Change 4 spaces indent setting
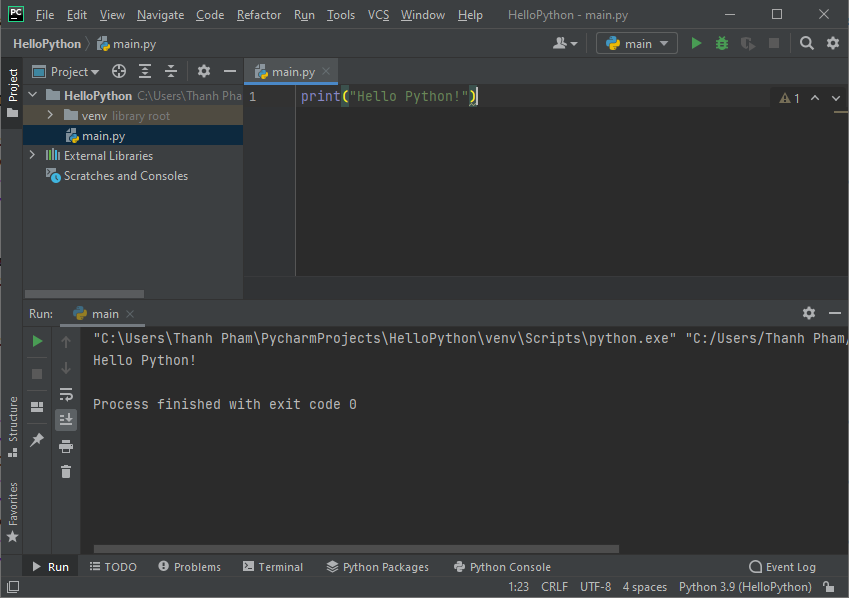849x598 pixels. click(x=644, y=587)
